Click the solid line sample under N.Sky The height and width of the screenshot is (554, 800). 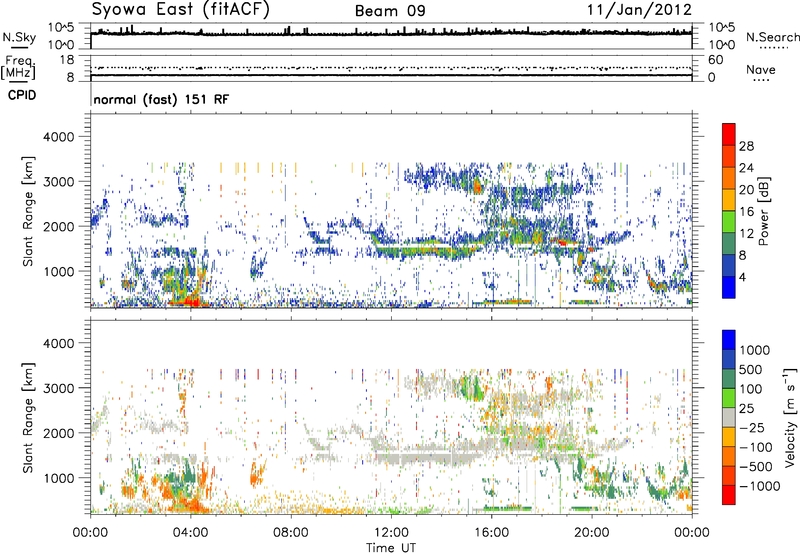19,47
